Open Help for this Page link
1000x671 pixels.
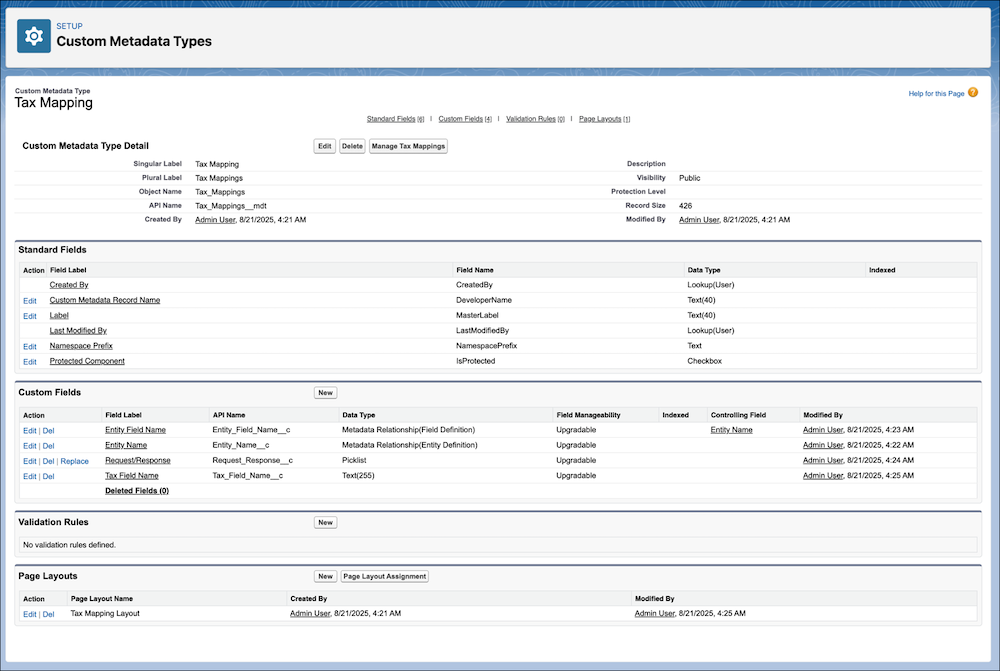[936, 93]
